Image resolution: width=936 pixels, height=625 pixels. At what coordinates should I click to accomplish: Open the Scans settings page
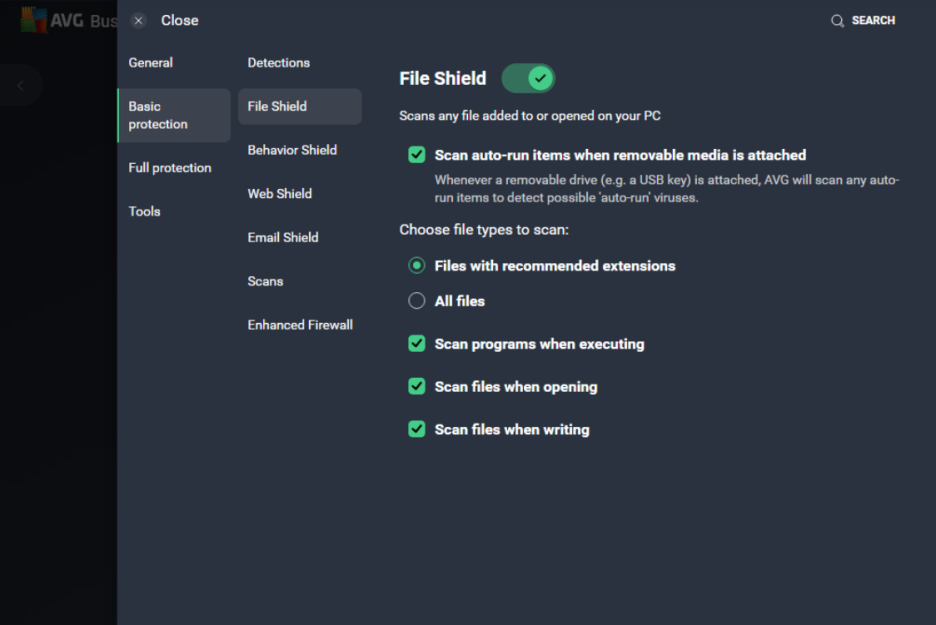(x=265, y=281)
